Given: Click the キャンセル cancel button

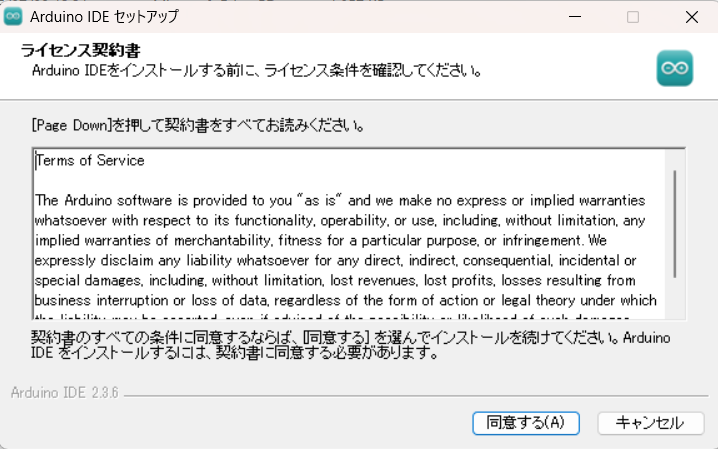Looking at the screenshot, I should click(650, 422).
